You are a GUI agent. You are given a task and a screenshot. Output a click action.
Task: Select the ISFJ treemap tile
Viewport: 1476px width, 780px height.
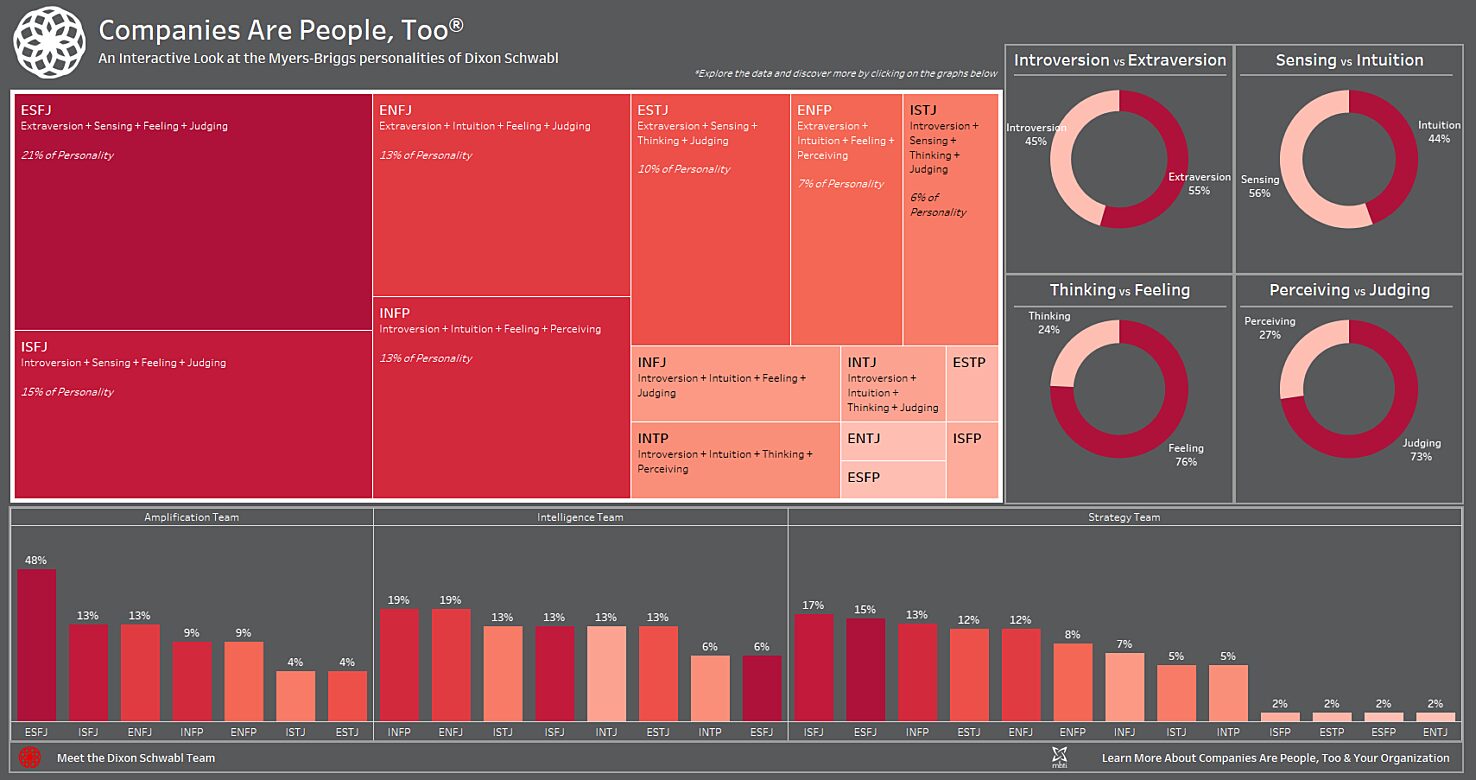pyautogui.click(x=193, y=414)
